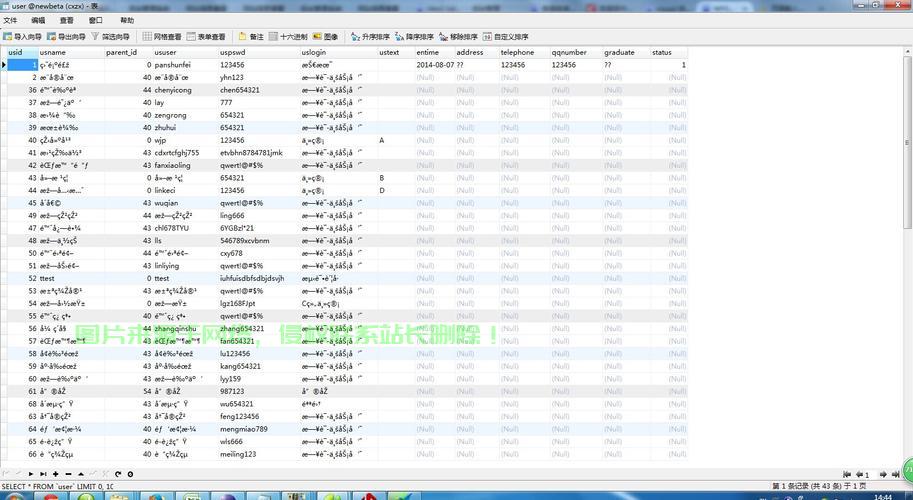Select the password cell feng123456

[259, 416]
